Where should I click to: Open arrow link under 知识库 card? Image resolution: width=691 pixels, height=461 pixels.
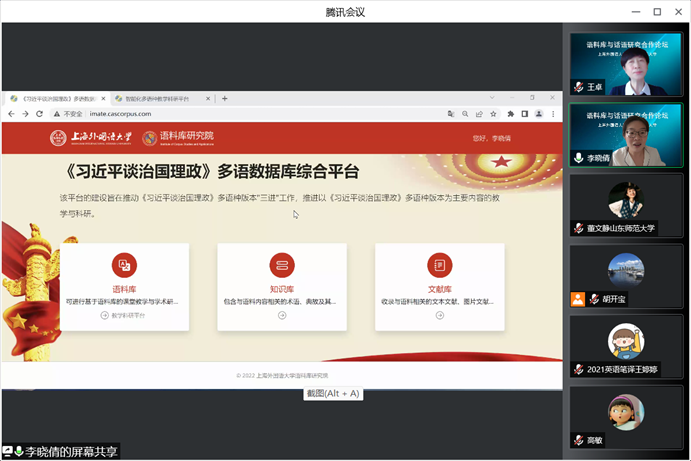tap(282, 315)
